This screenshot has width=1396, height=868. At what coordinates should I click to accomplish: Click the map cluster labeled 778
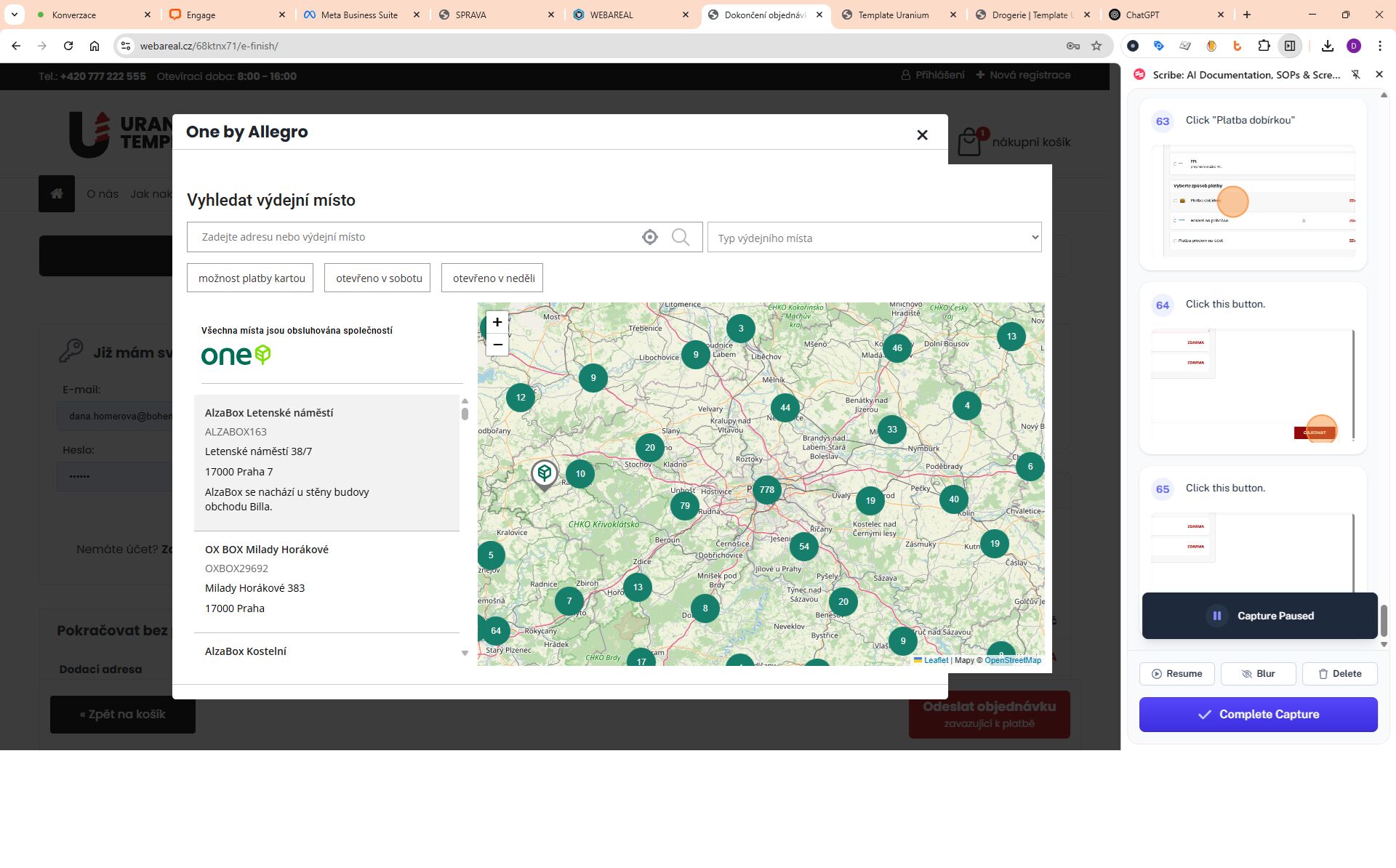pos(766,490)
